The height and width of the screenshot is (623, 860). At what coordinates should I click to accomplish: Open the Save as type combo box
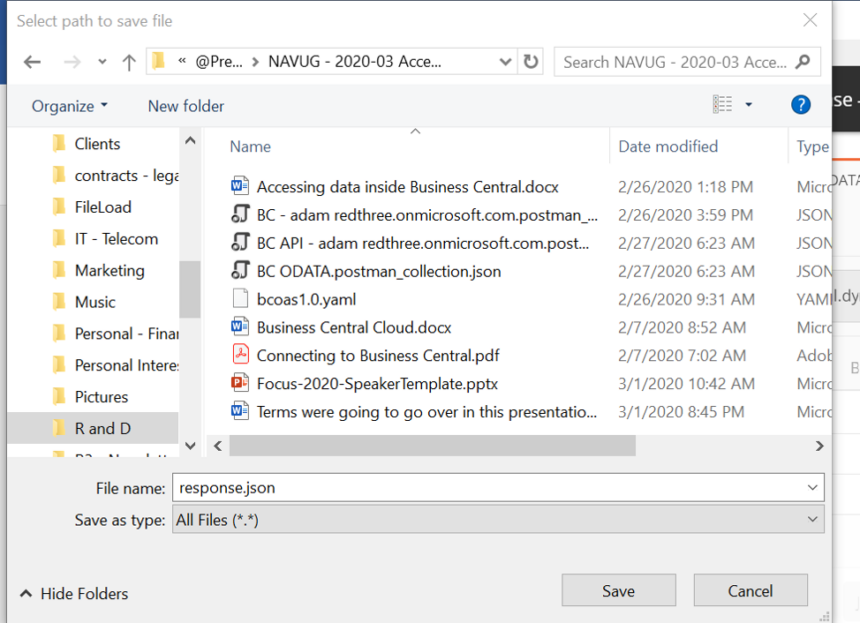coord(498,519)
